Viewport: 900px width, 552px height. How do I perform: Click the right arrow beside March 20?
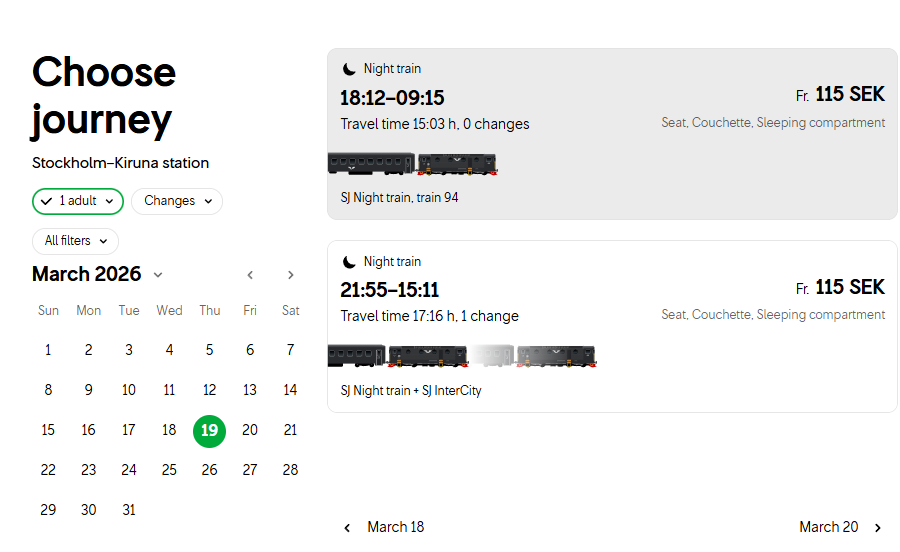[x=878, y=528]
